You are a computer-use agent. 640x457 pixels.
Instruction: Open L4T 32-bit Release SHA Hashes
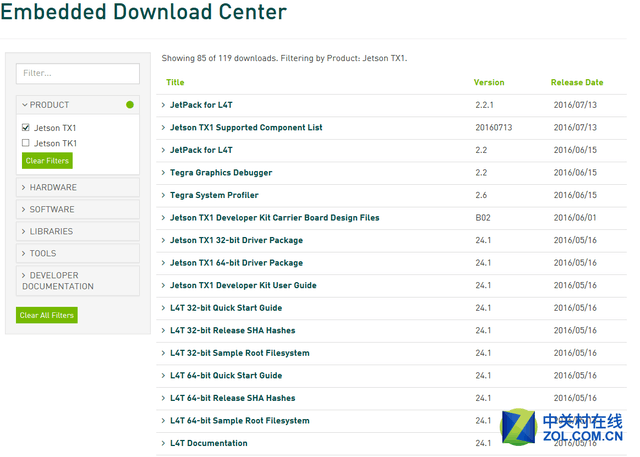(233, 331)
